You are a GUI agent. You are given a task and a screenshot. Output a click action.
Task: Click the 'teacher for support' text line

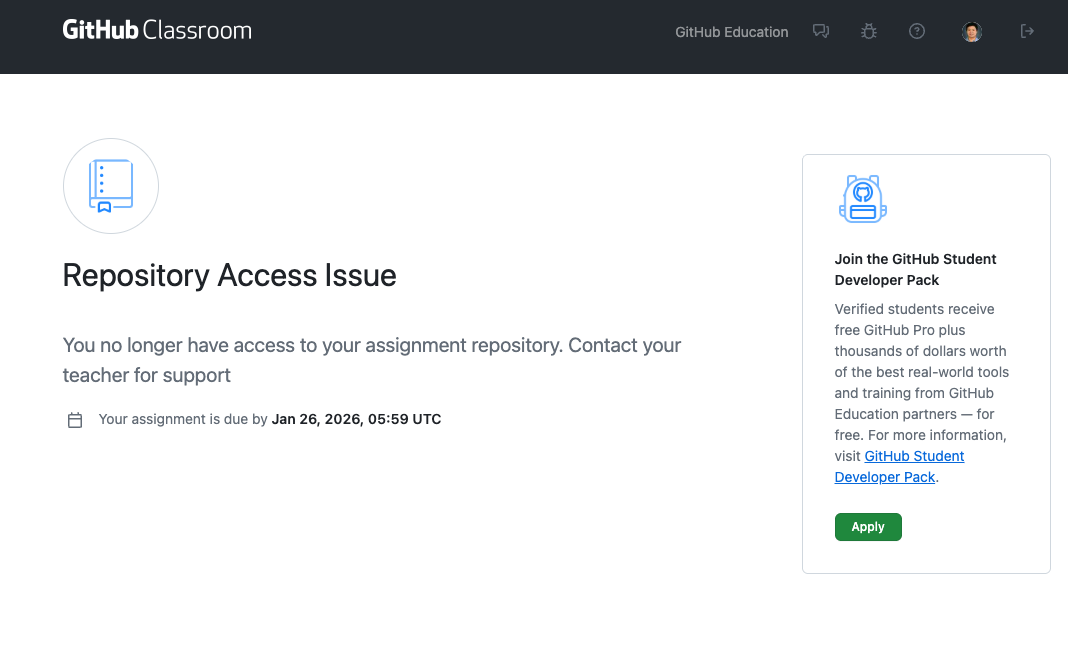(x=147, y=375)
